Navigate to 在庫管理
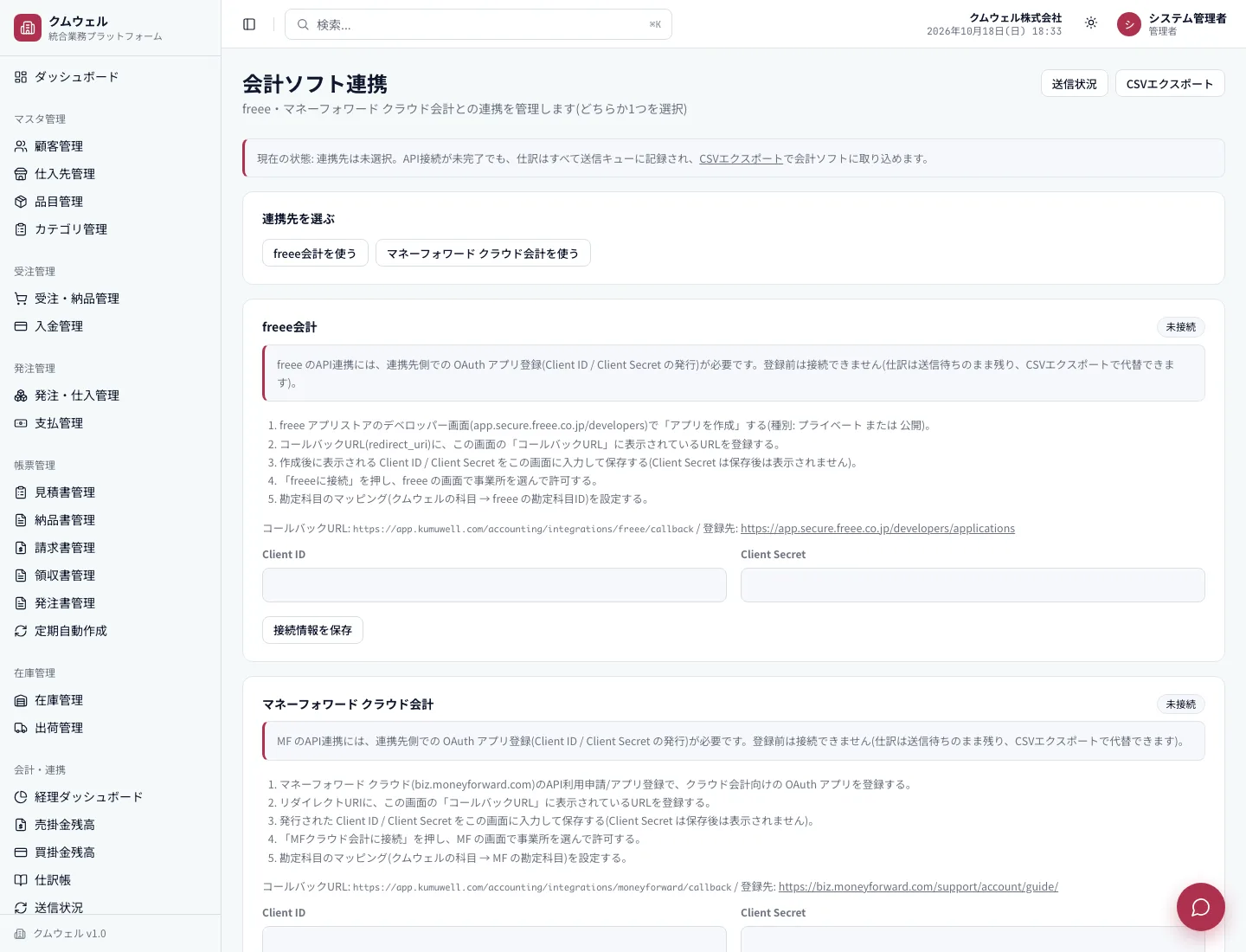Screen dimensions: 1246x952 (x=110, y=700)
